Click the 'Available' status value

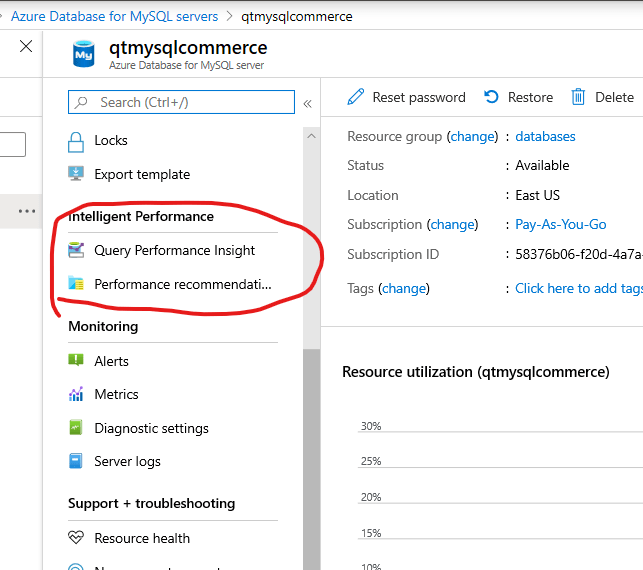[x=542, y=165]
